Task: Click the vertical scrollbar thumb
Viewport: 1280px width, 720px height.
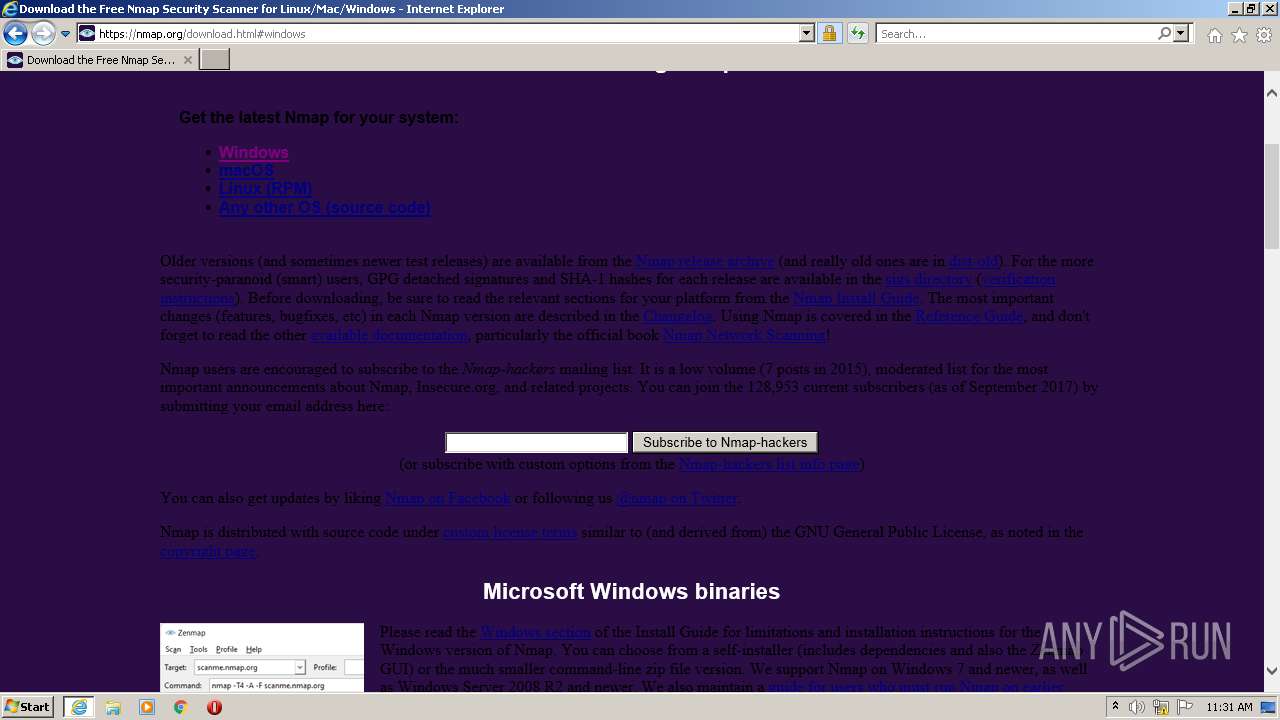Action: pos(1271,195)
